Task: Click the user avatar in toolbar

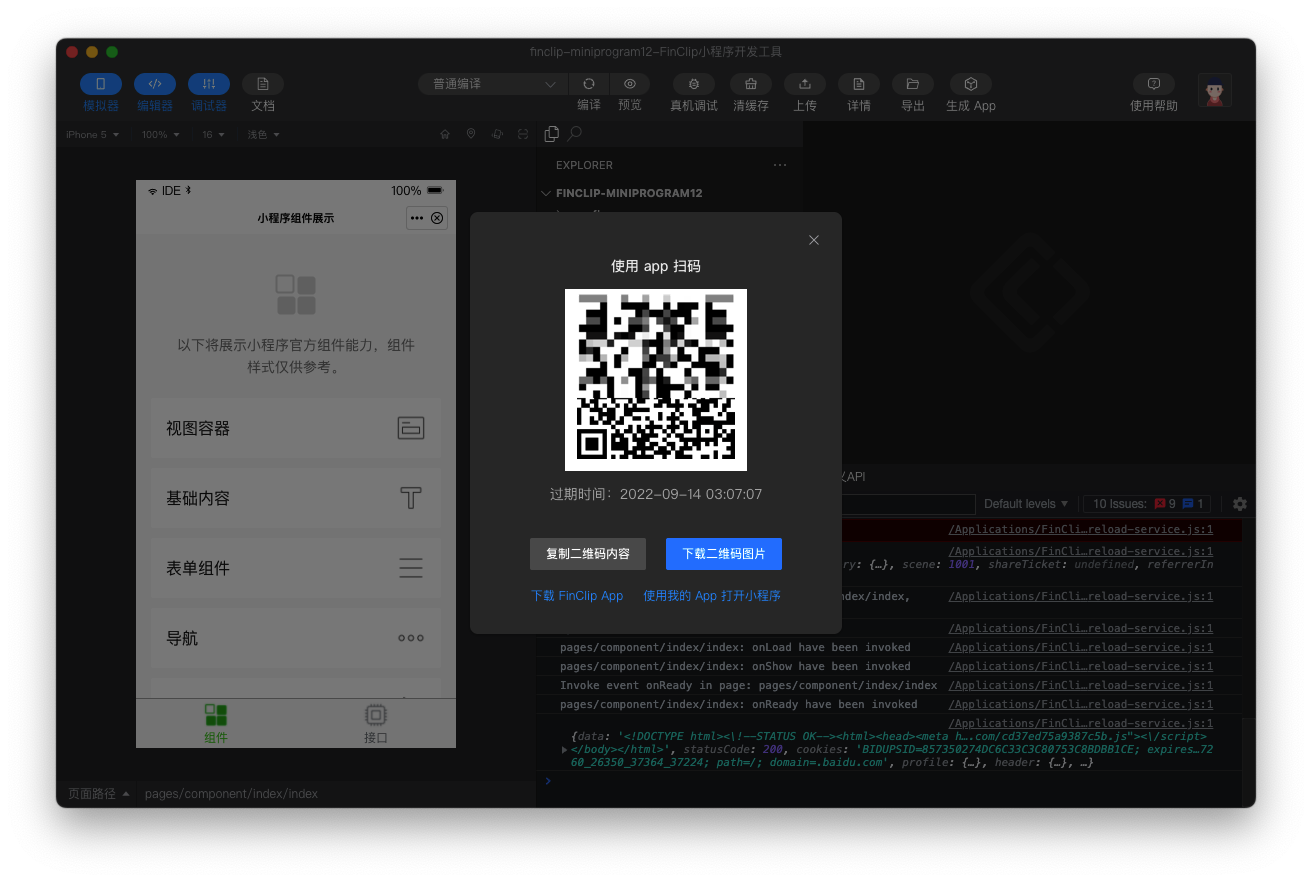Action: [1215, 91]
